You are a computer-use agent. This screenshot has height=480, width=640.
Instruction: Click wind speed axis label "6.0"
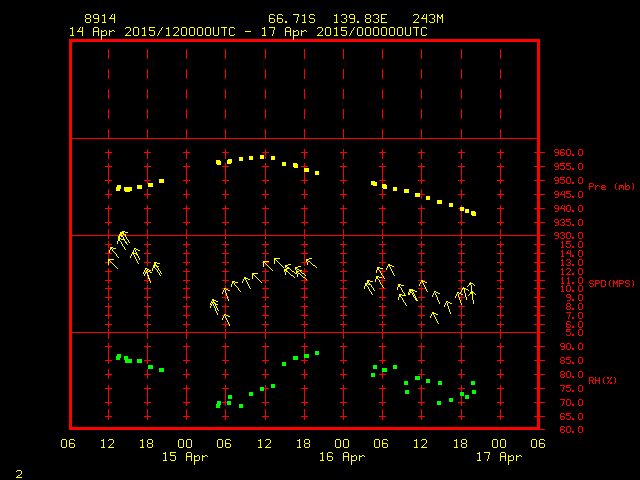click(574, 324)
